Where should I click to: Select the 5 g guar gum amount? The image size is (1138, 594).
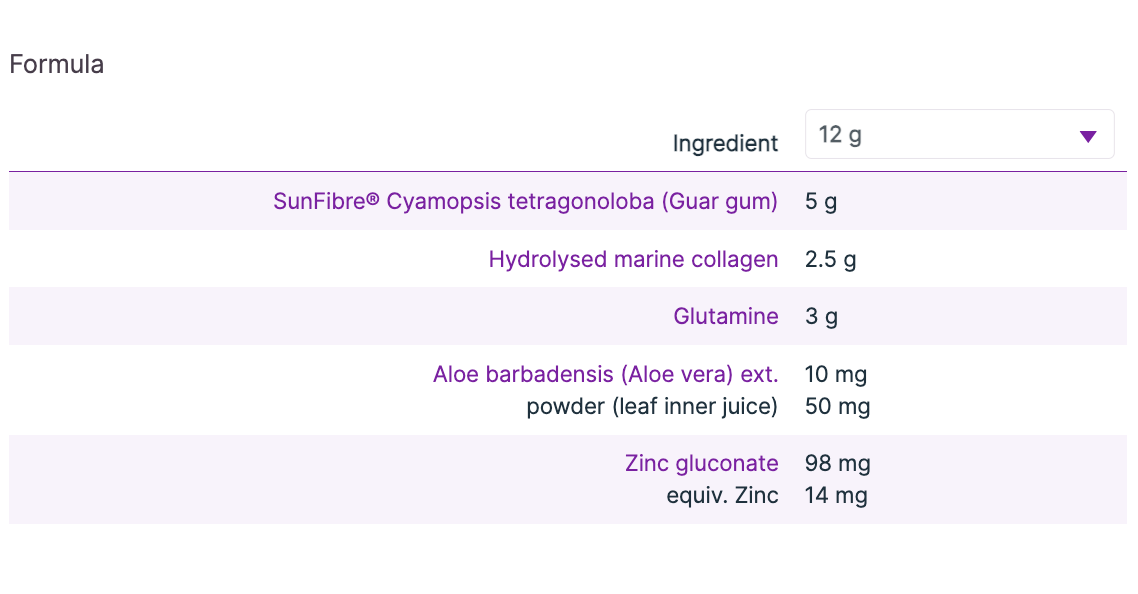tap(821, 202)
